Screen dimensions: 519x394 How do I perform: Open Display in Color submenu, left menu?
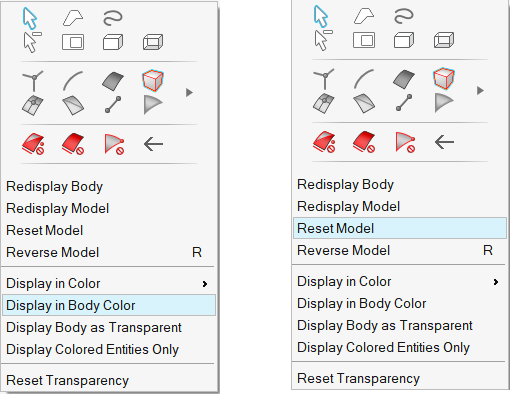tap(109, 284)
